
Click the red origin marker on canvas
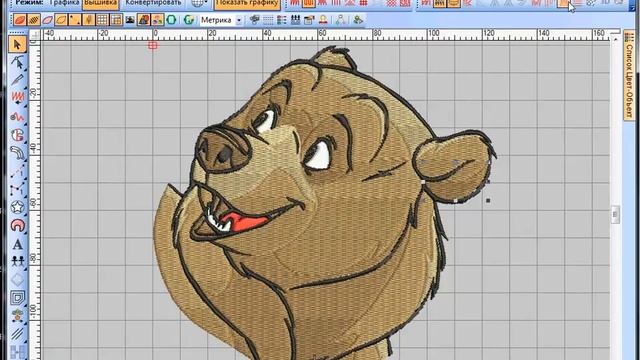(153, 45)
